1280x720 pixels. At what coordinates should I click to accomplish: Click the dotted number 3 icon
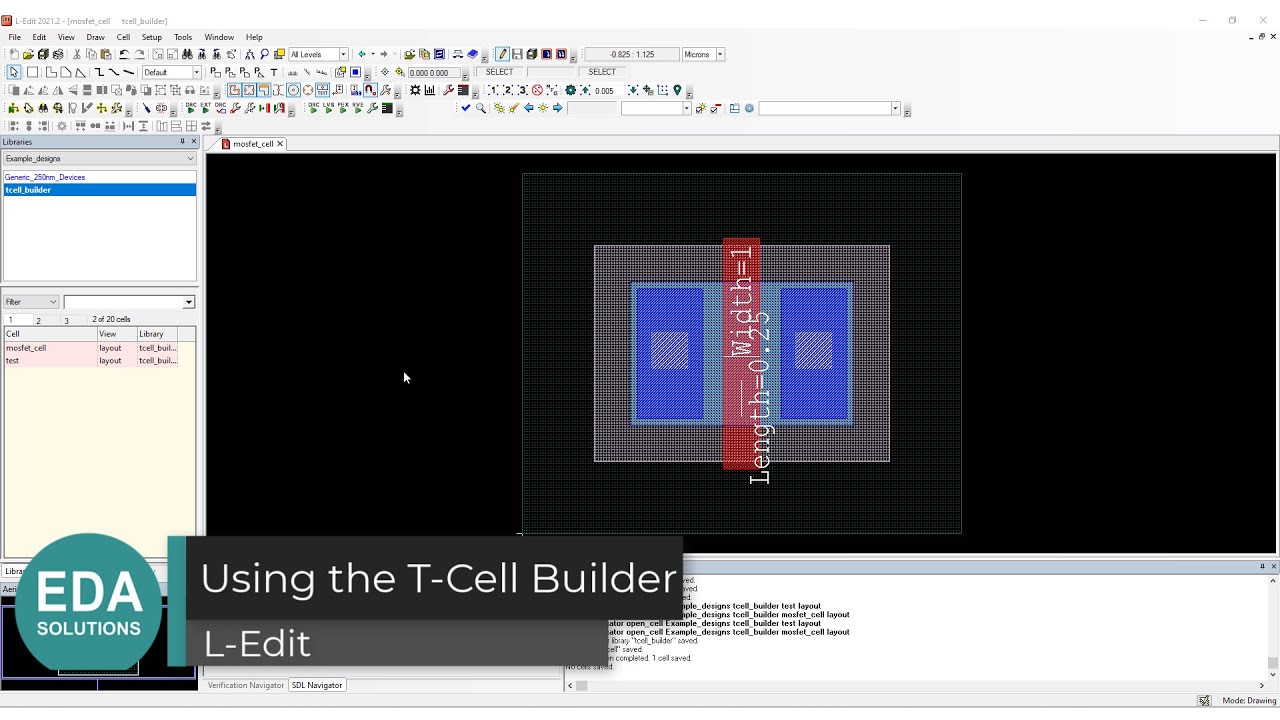[x=523, y=90]
